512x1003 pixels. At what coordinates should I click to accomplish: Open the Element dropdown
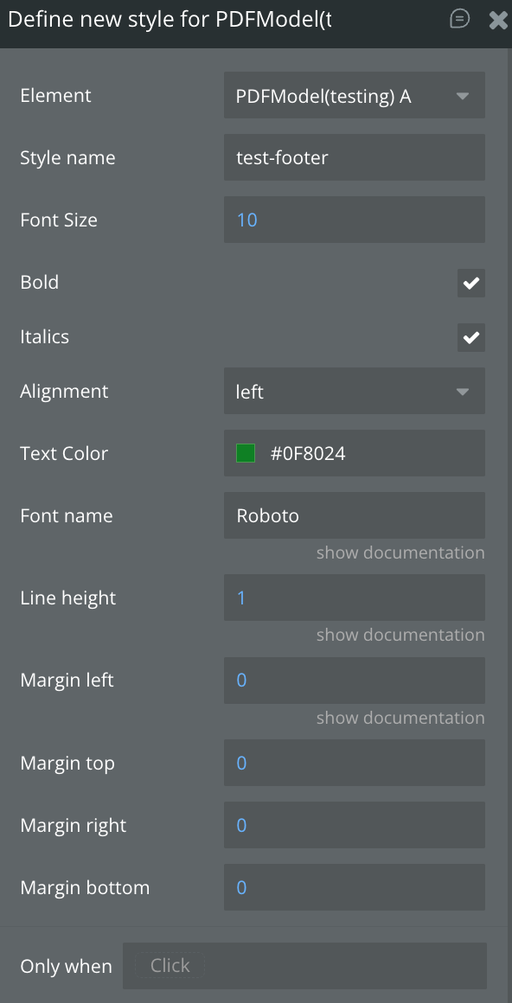coord(355,95)
